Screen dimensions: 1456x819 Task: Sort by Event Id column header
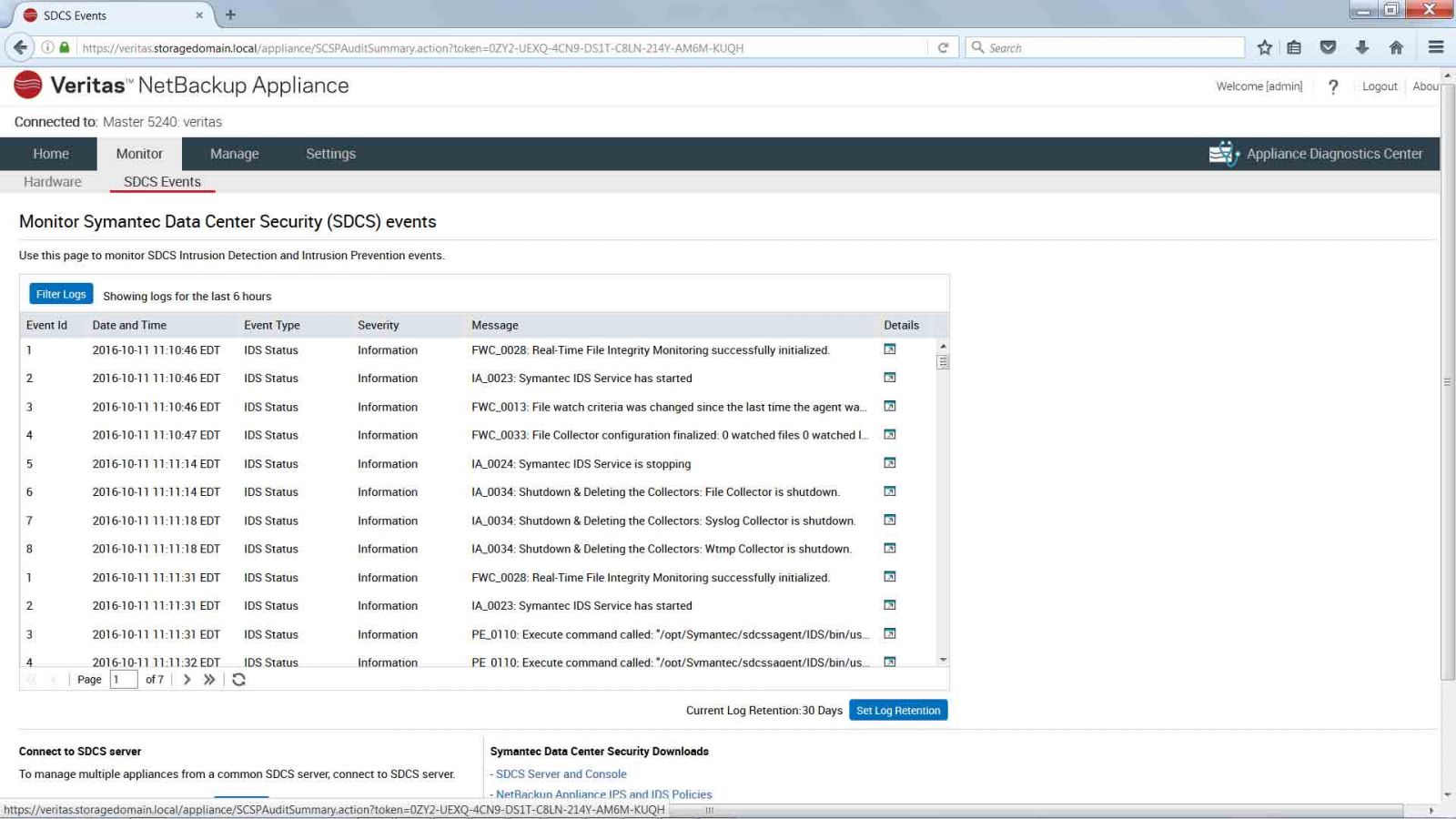pyautogui.click(x=46, y=325)
